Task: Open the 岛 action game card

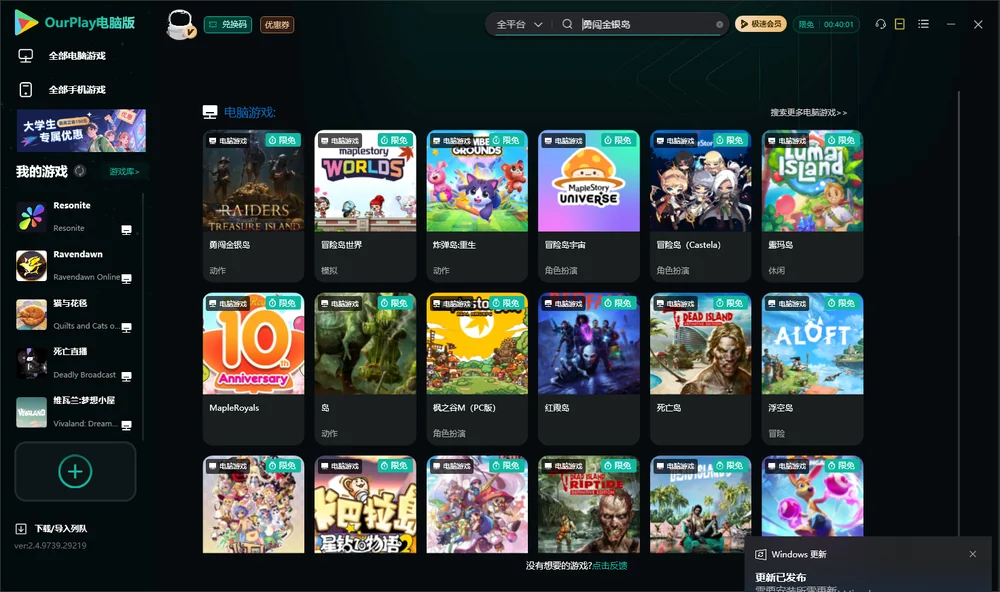Action: point(365,369)
